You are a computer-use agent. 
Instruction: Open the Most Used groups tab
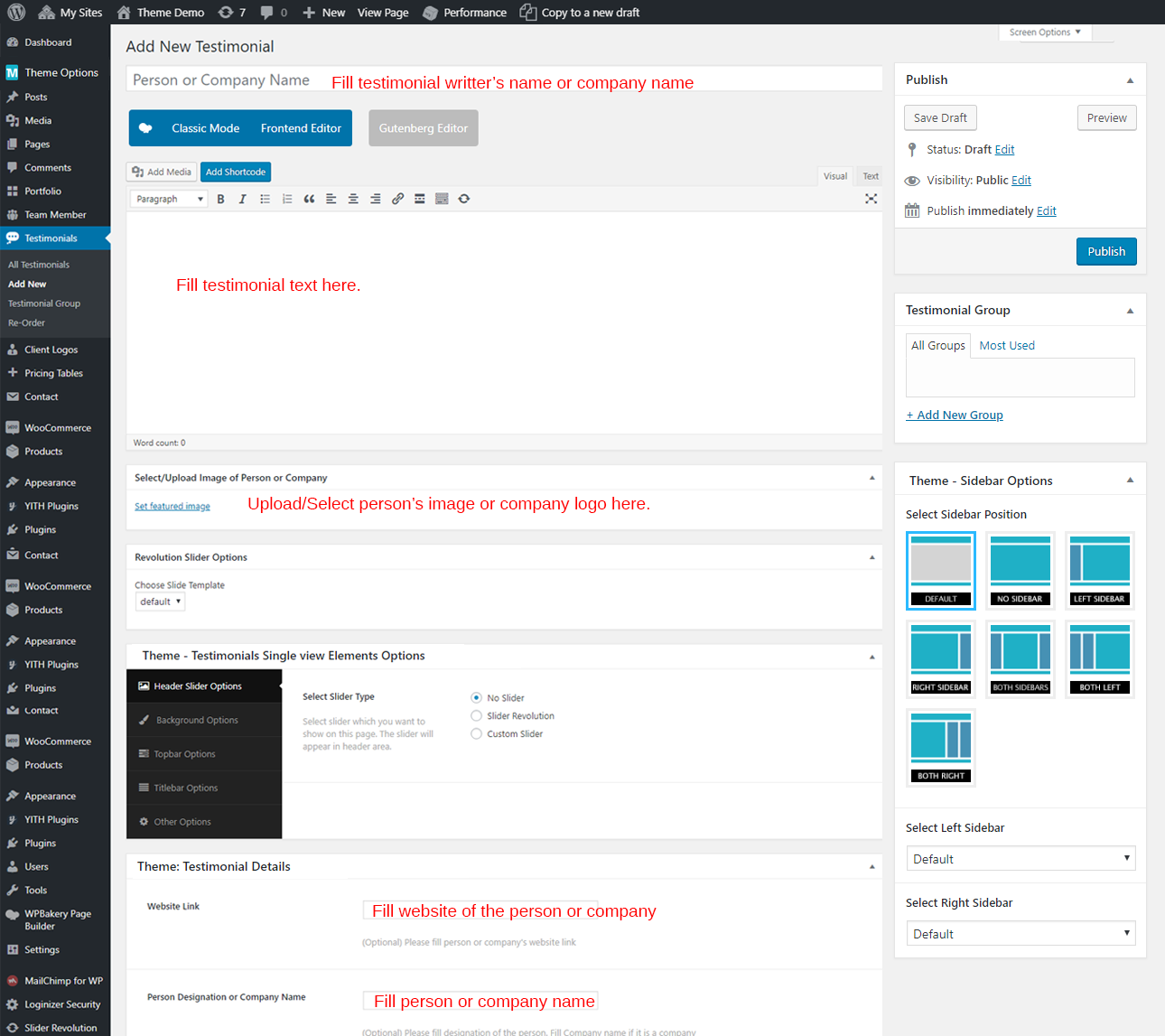[x=1006, y=345]
